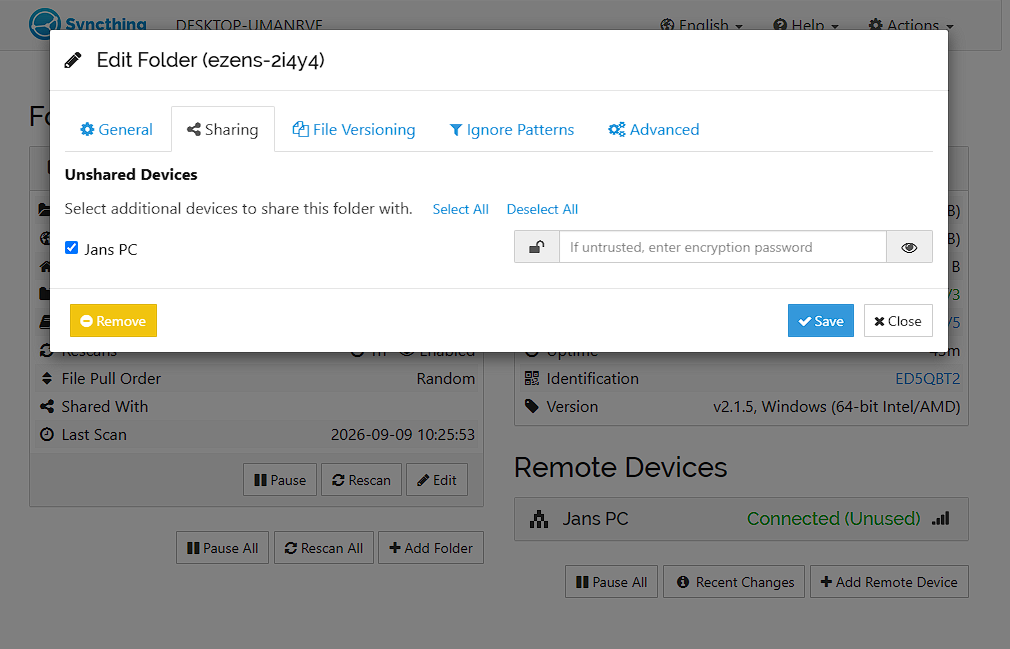Pause the folder in the background page

tap(280, 480)
